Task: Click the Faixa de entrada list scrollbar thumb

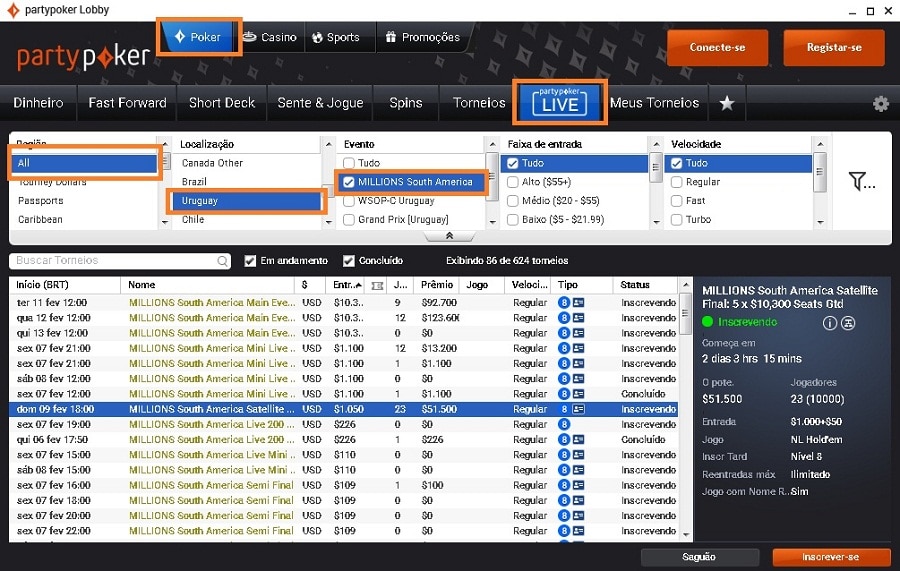Action: coord(656,167)
